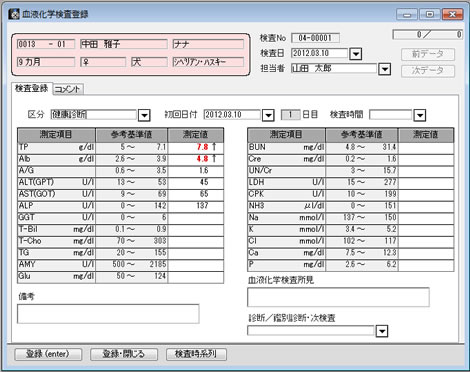The image size is (470, 372).
Task: Click the 次データ button
Action: 428,71
